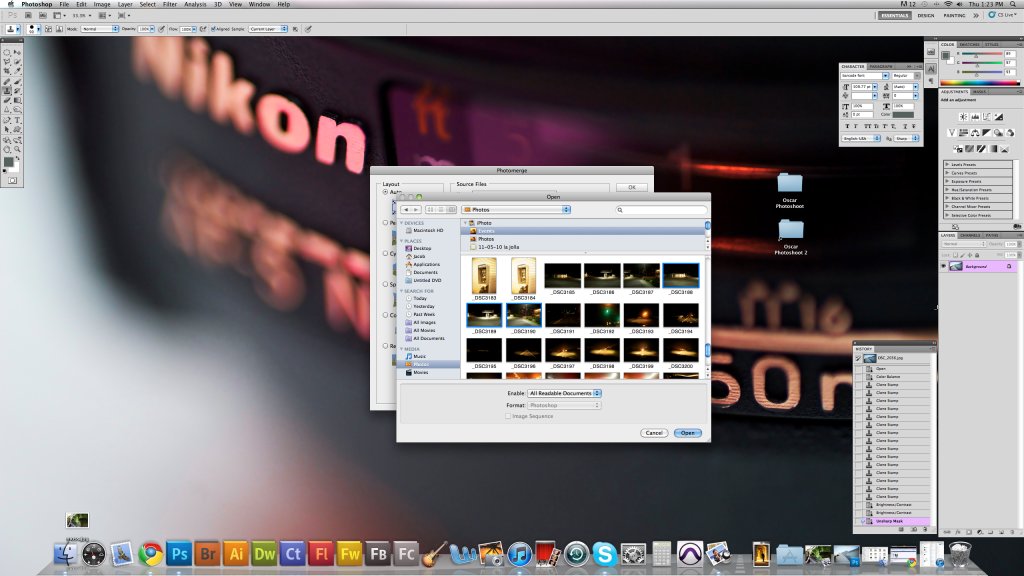Open the Image menu
This screenshot has height=576, width=1024.
pos(102,4)
